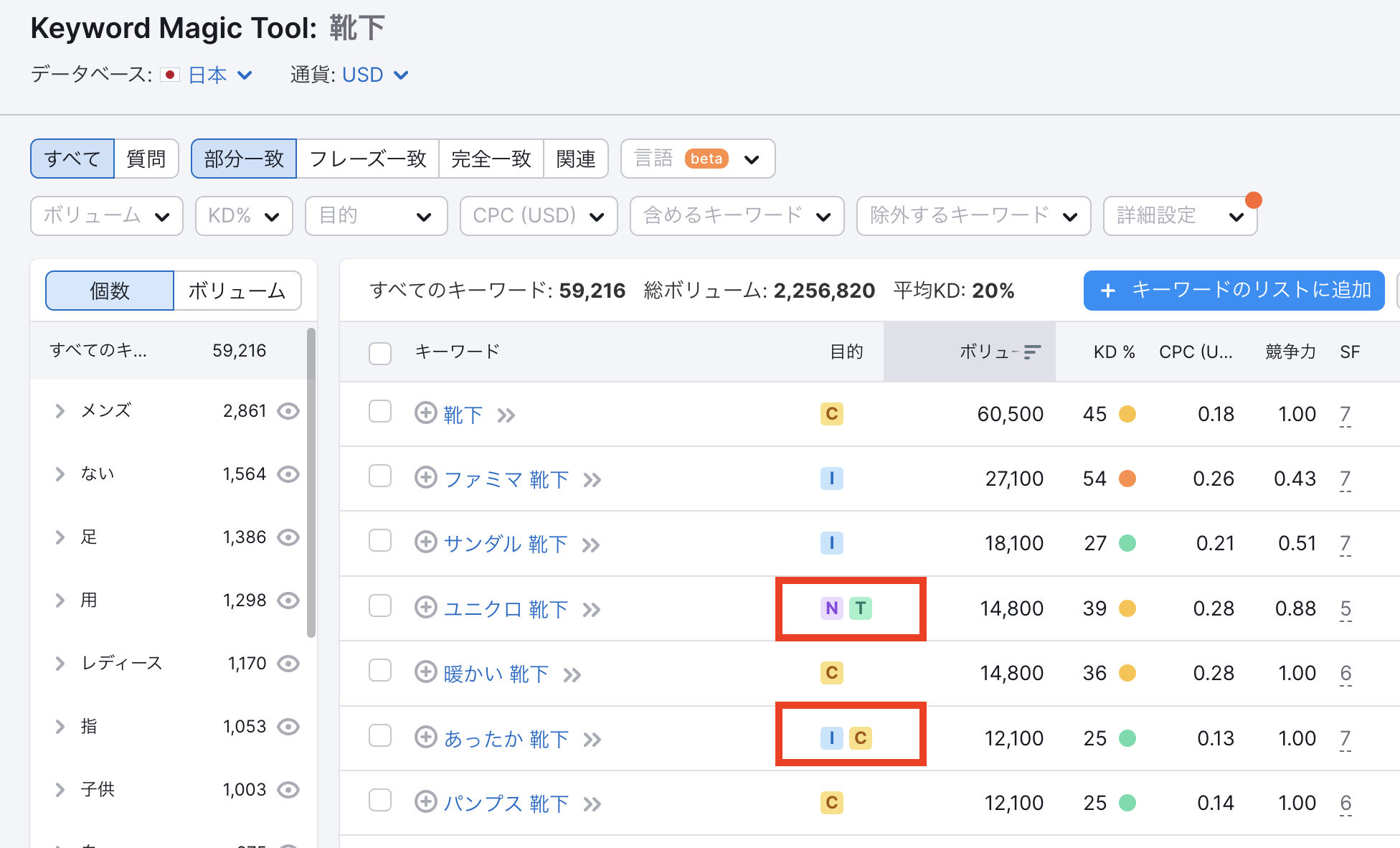
Task: Click the volume column sort icon
Action: (x=1031, y=352)
